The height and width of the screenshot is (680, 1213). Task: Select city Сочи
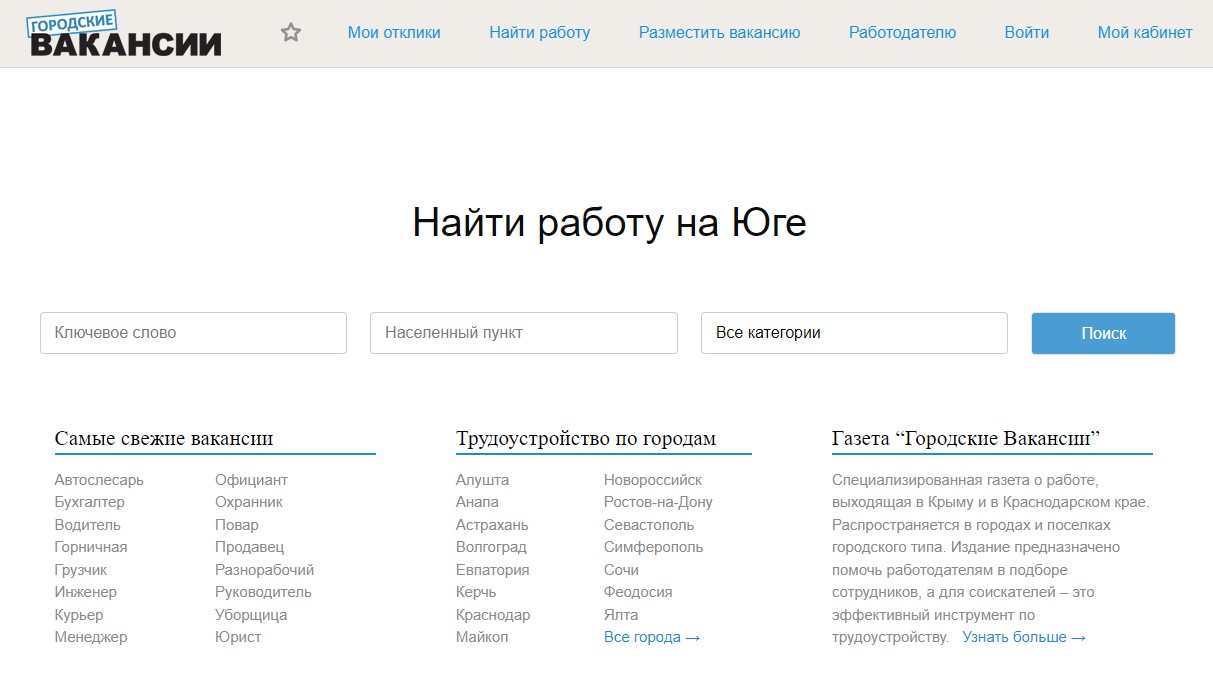pos(621,570)
